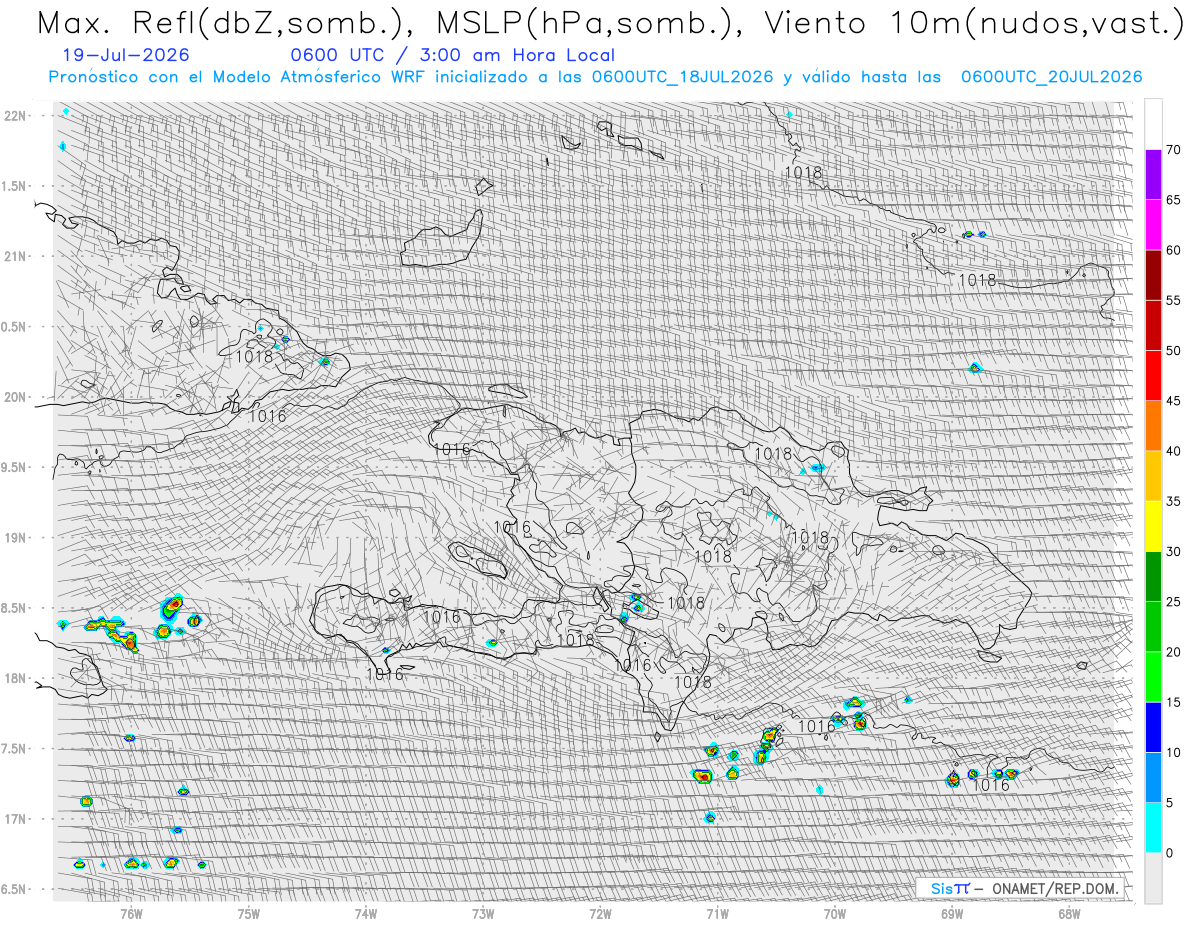Click the colorbar label 25

click(x=1174, y=602)
